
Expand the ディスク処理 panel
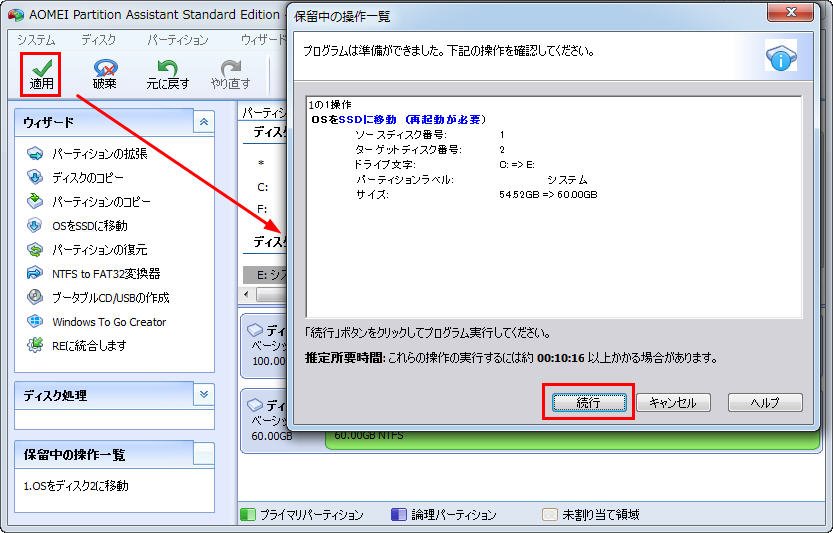pos(204,395)
